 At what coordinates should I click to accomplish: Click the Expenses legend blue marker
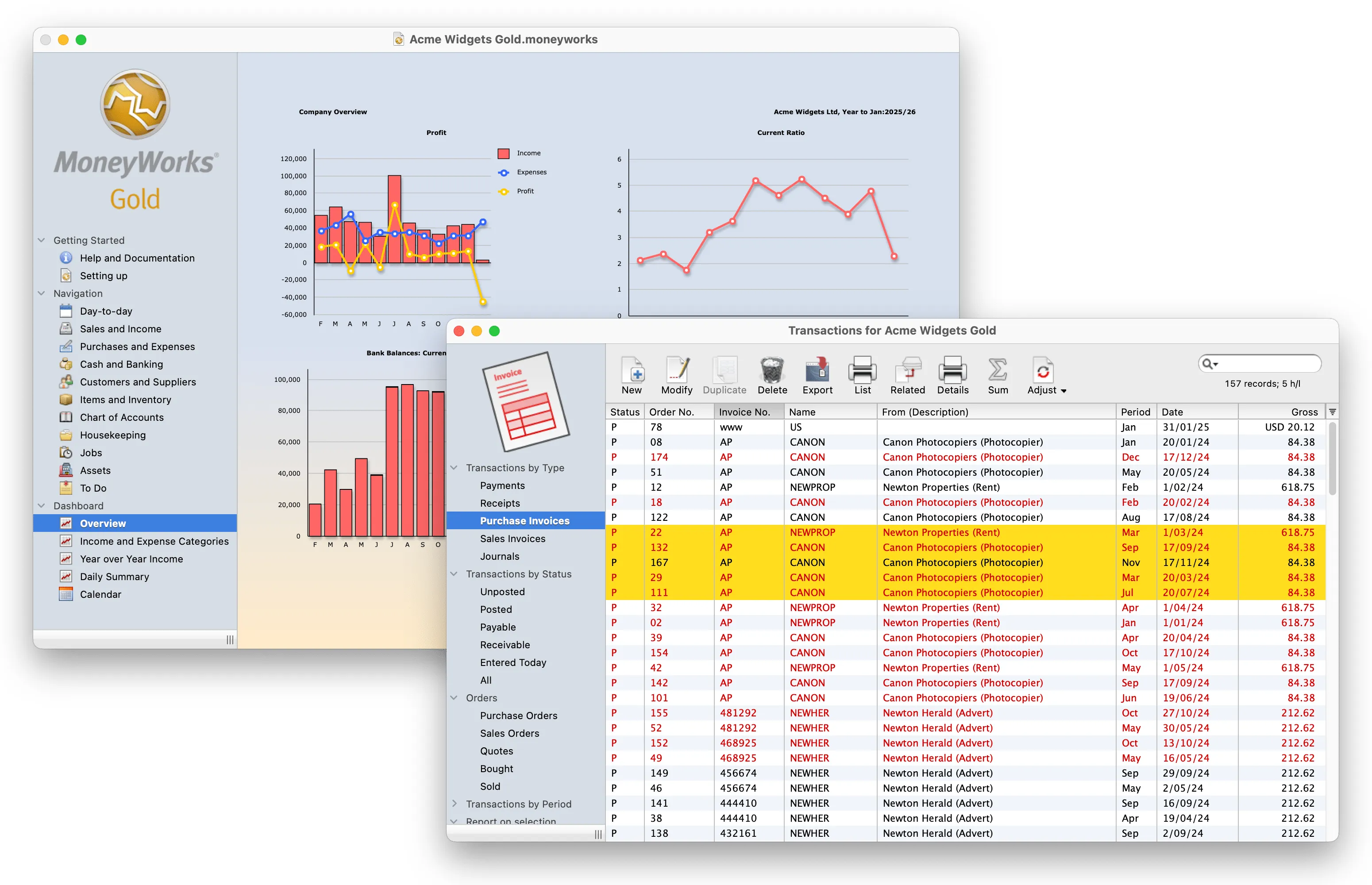tap(504, 173)
